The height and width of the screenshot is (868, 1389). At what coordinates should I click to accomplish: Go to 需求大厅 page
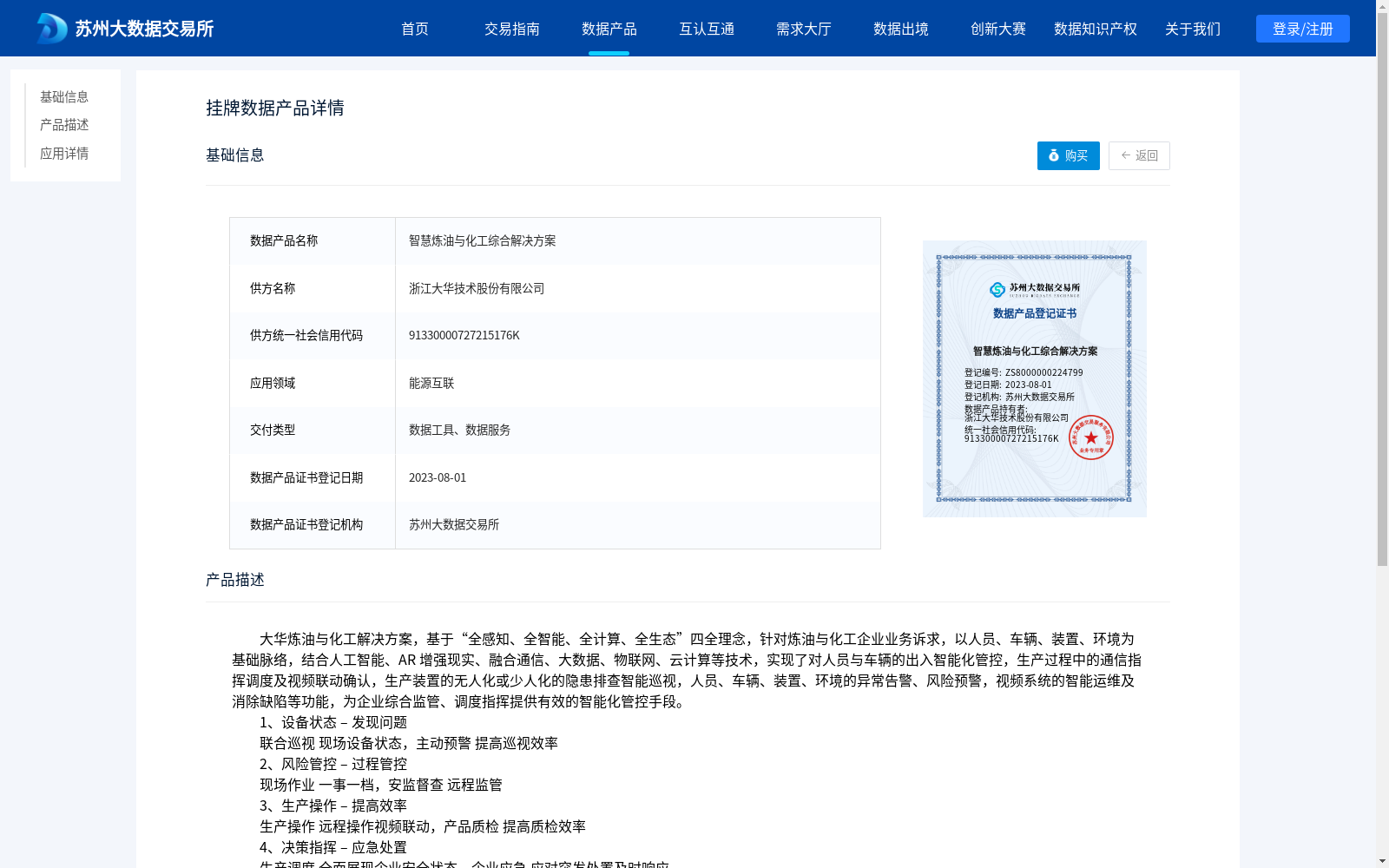point(804,29)
